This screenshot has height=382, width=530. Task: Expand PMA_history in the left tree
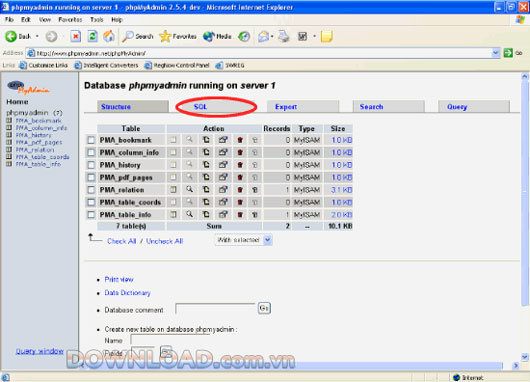(9, 135)
